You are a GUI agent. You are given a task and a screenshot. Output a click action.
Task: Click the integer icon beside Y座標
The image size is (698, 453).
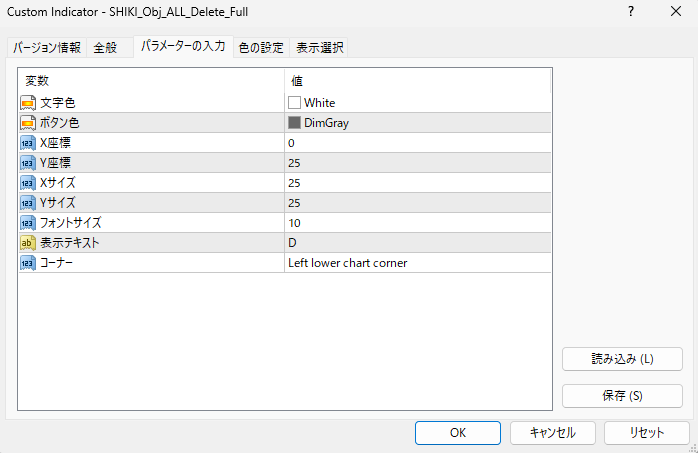tap(28, 163)
